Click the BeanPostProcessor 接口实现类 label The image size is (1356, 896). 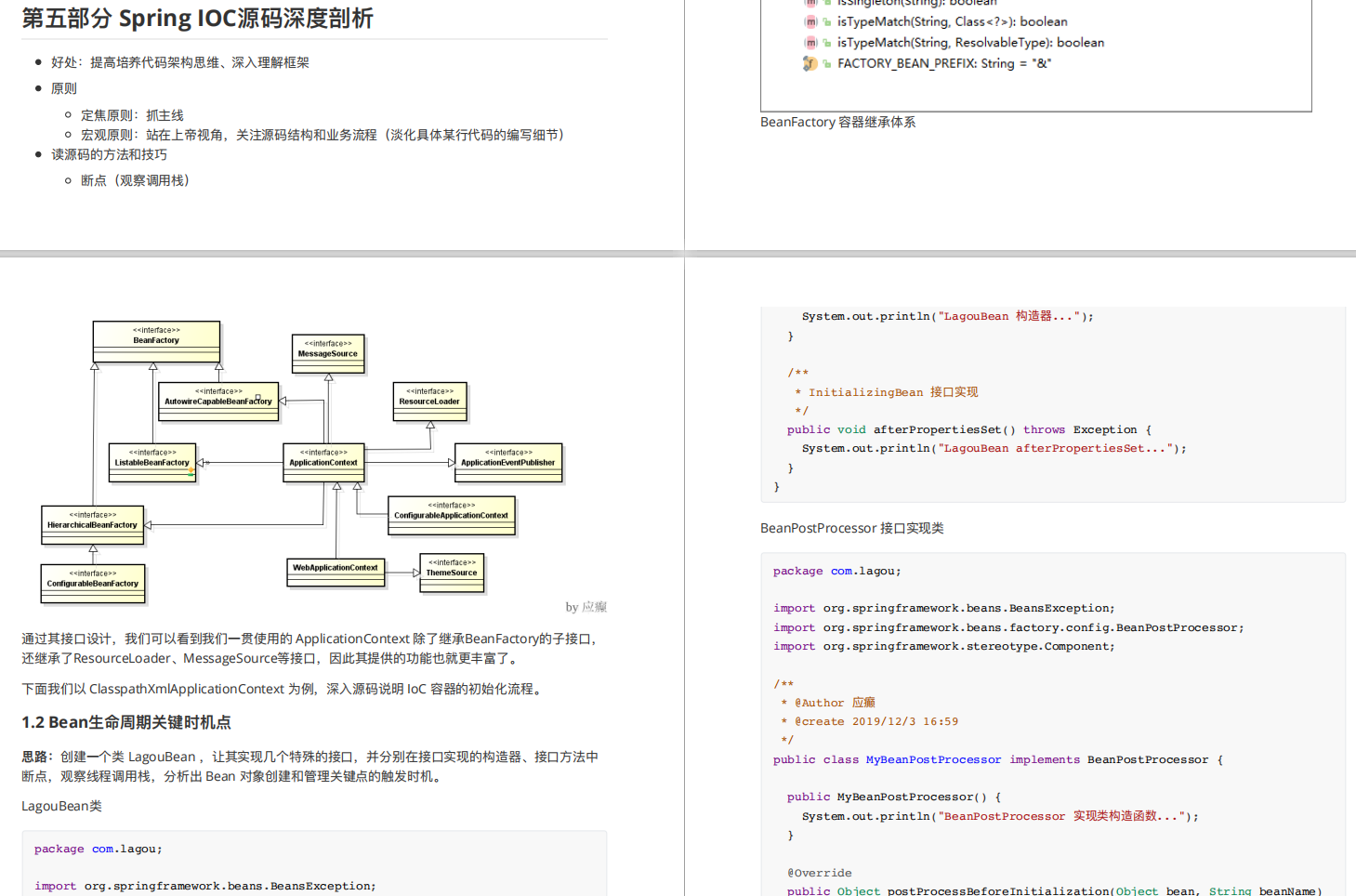pos(851,527)
